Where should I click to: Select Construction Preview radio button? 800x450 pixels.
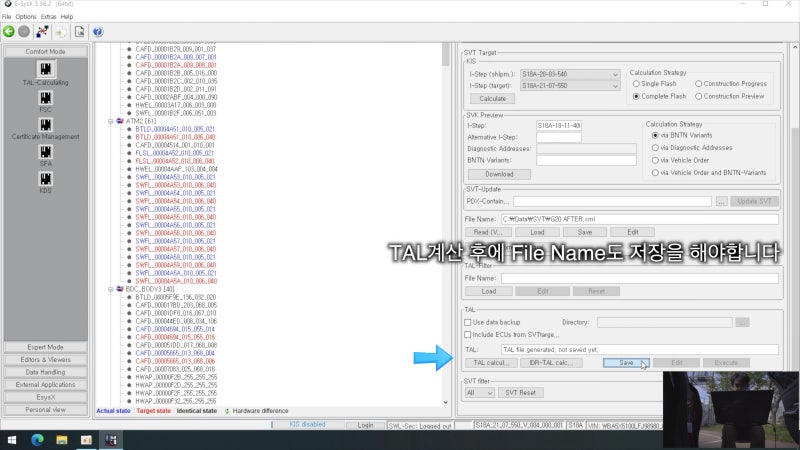[x=698, y=96]
